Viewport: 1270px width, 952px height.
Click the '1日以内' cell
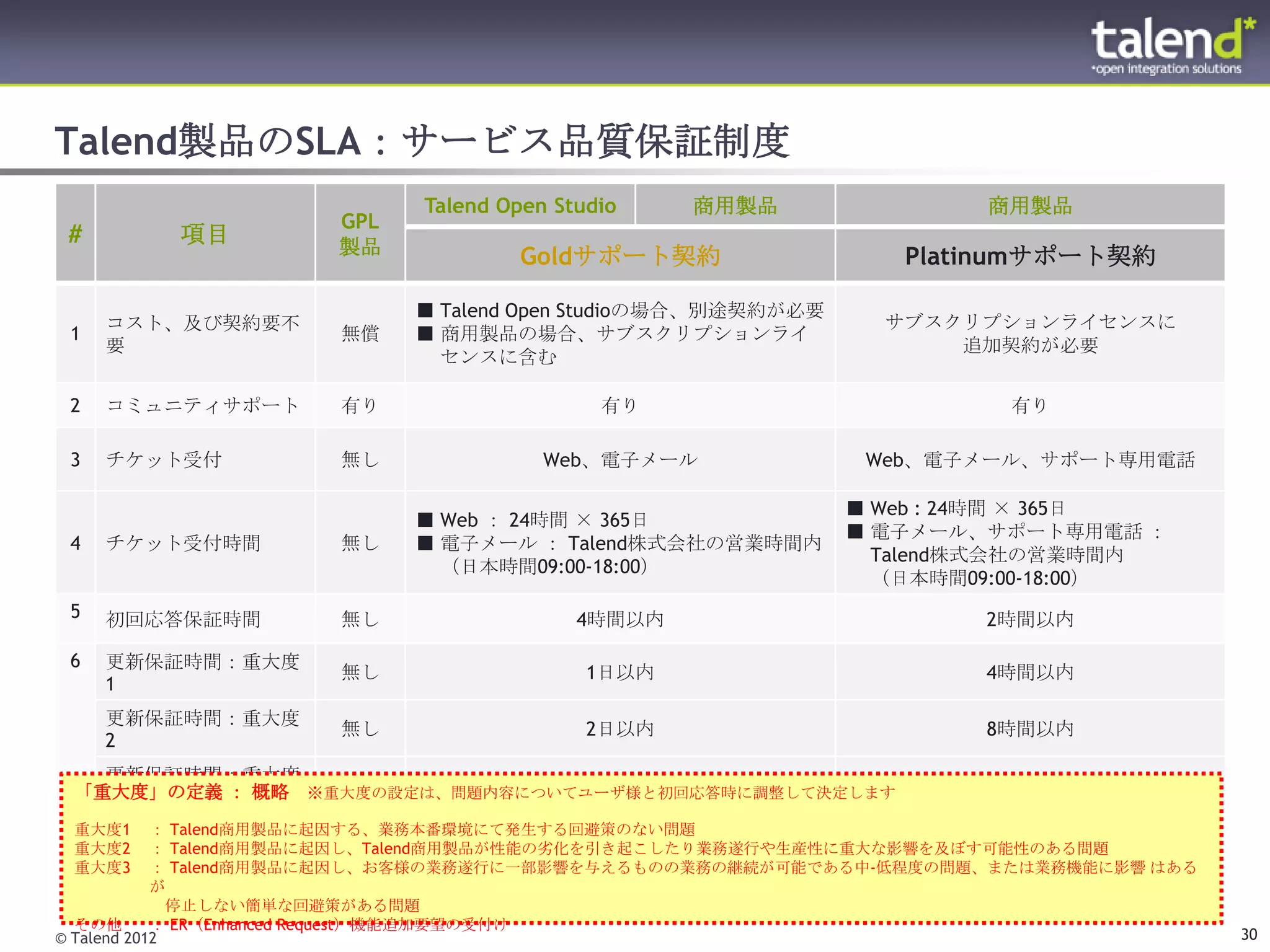click(x=620, y=672)
